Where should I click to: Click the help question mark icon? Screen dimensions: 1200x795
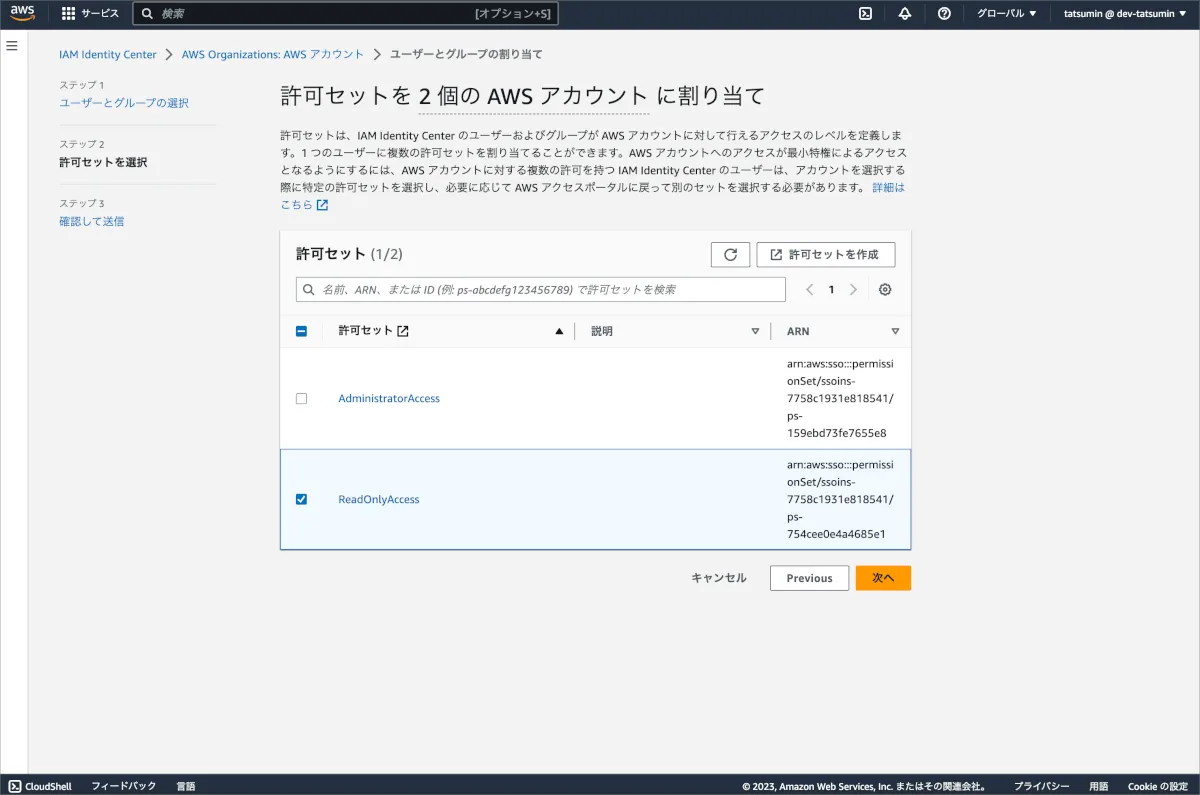(944, 14)
